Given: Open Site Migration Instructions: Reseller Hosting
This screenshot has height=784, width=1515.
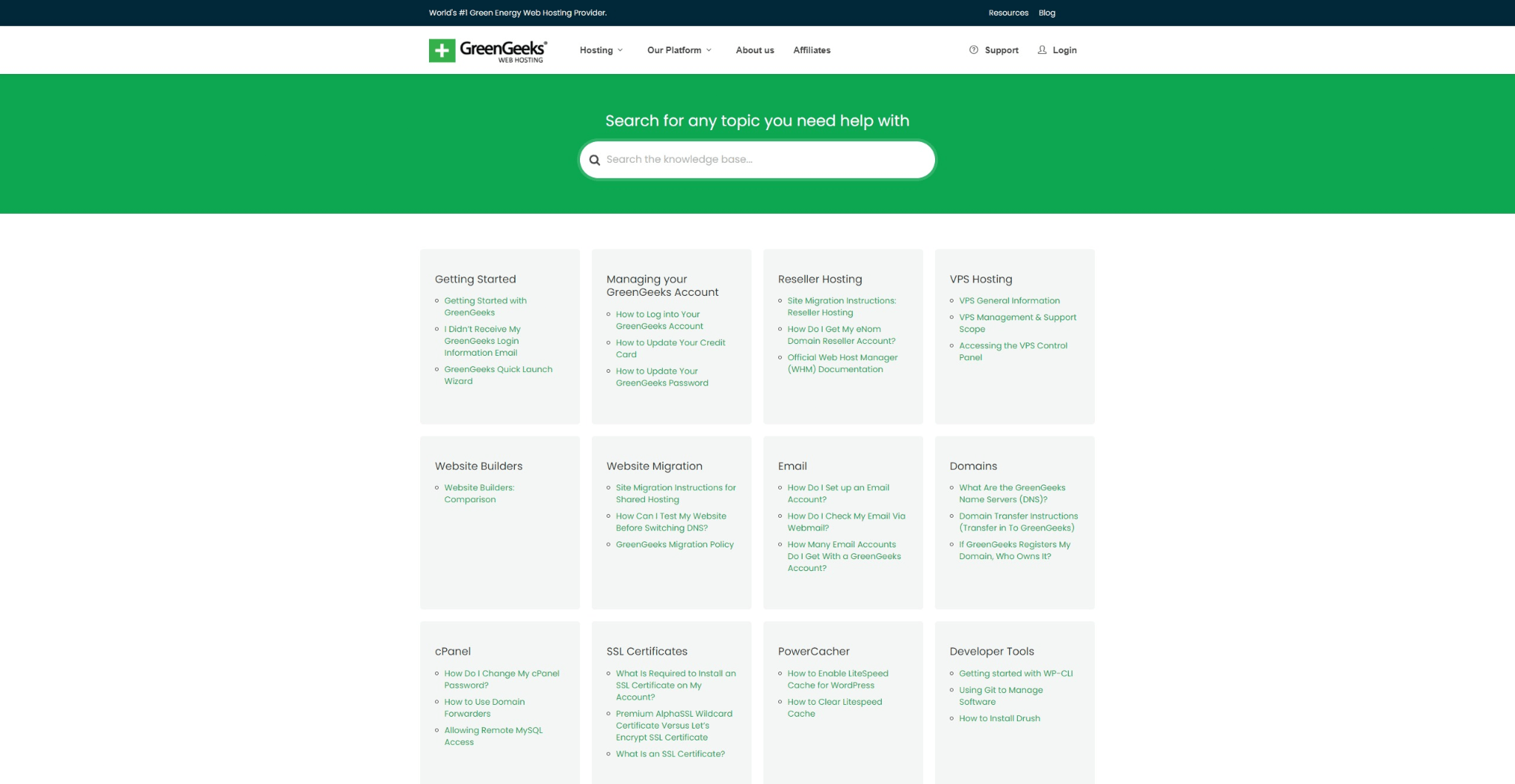Looking at the screenshot, I should pyautogui.click(x=842, y=306).
